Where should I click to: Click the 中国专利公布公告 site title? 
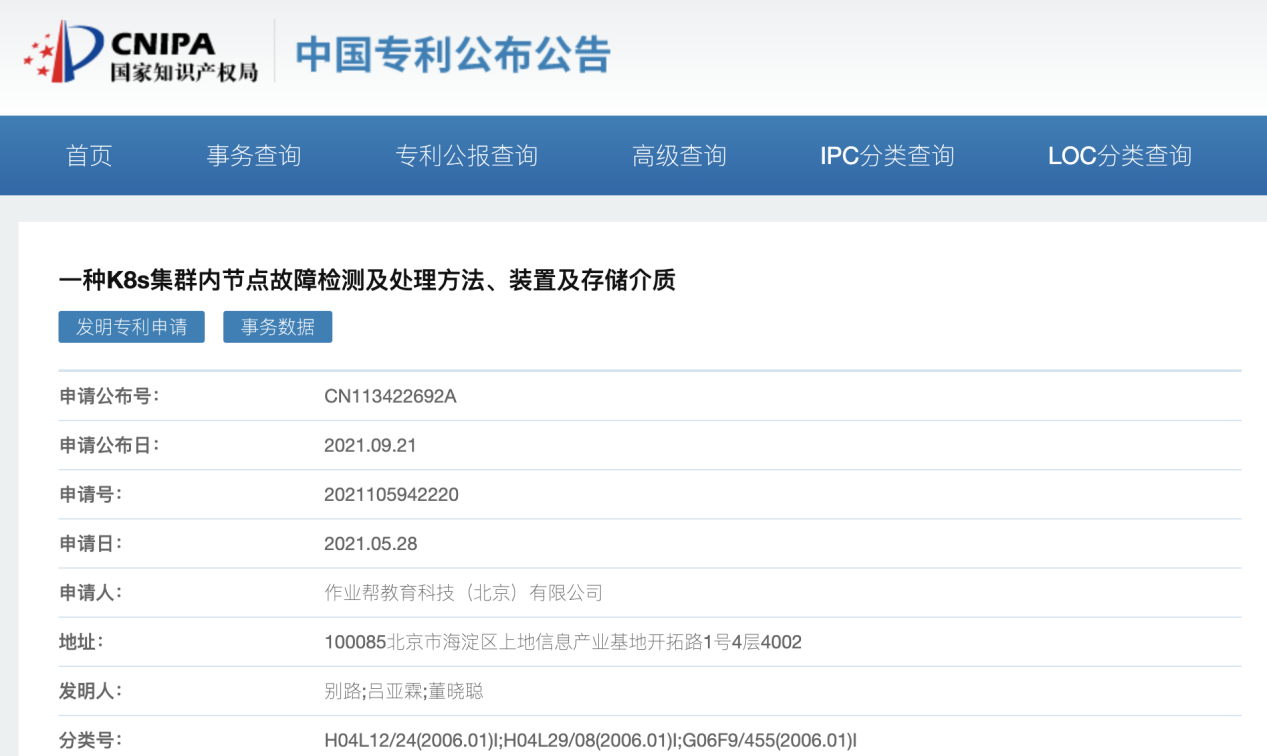[453, 54]
